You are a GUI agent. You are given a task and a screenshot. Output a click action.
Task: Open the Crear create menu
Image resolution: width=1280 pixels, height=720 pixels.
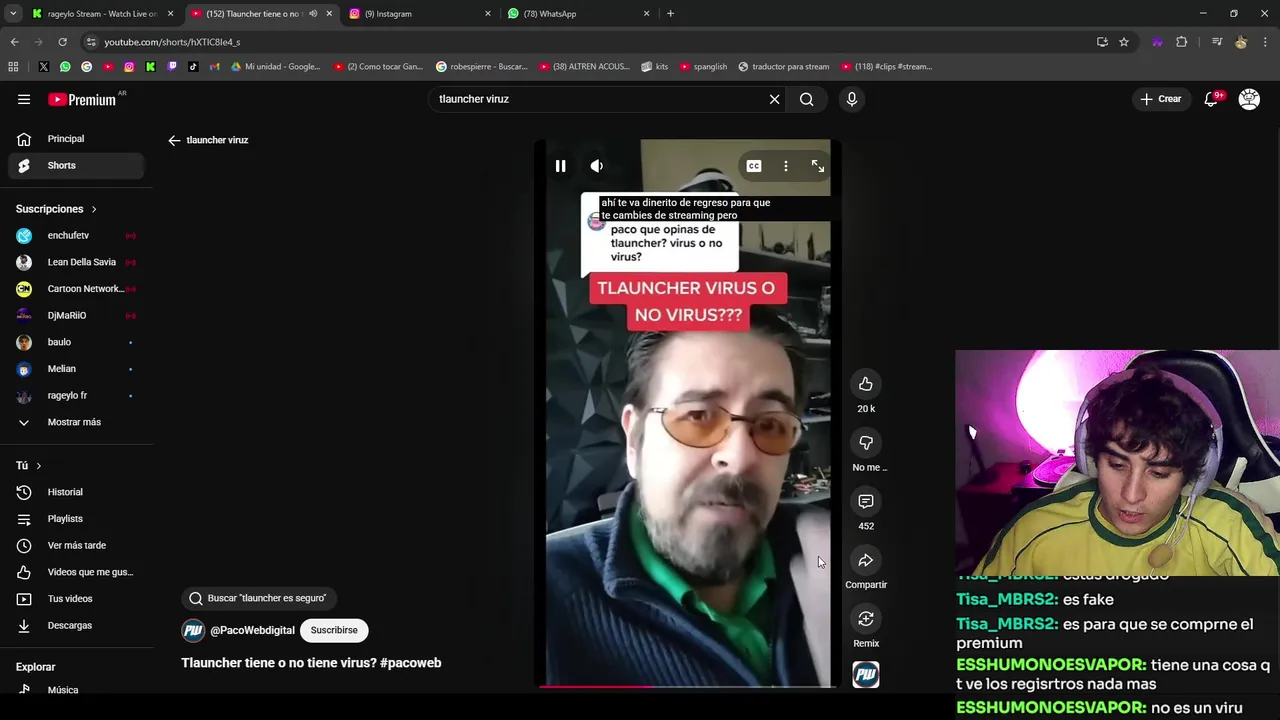click(x=1161, y=99)
